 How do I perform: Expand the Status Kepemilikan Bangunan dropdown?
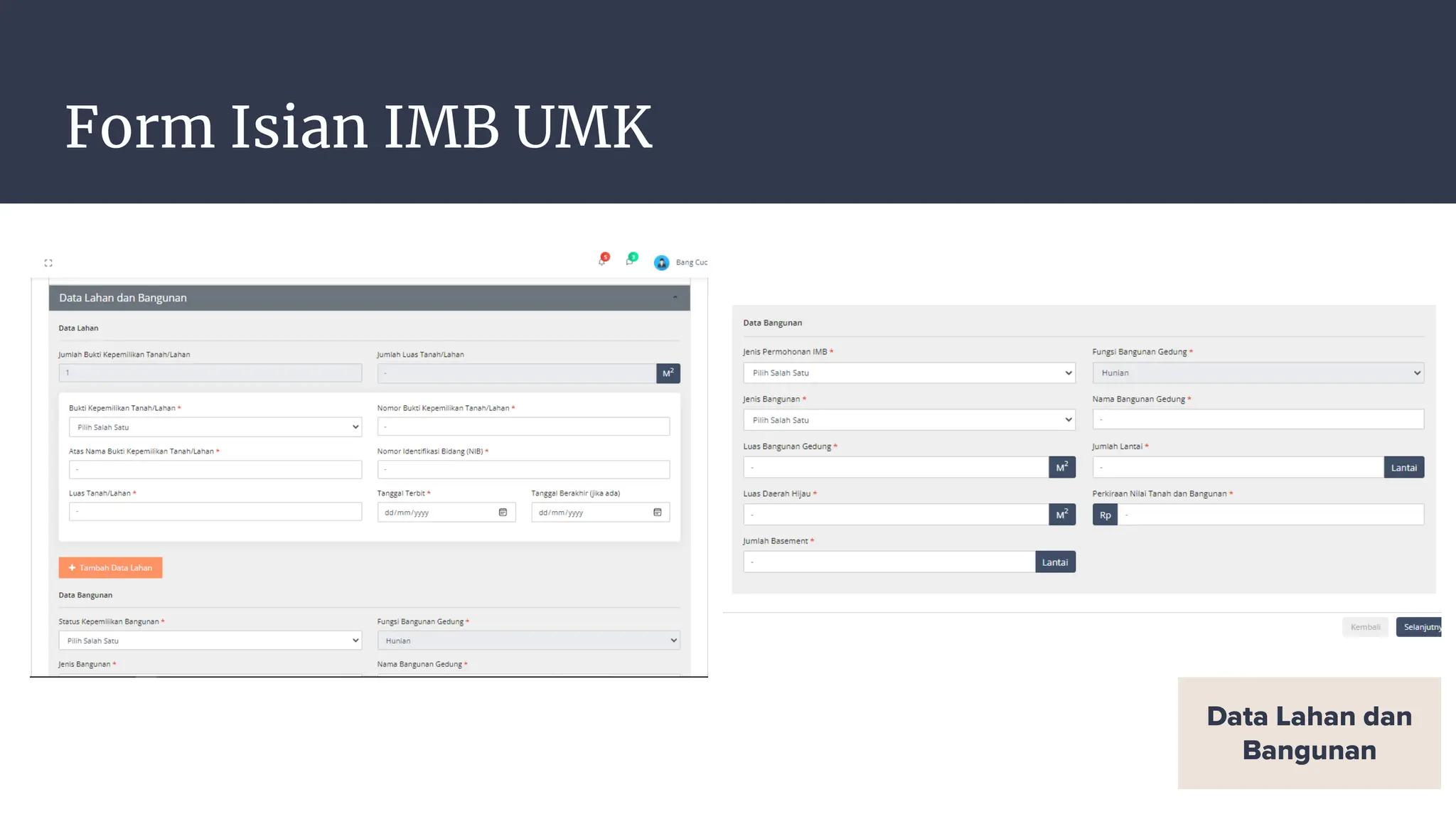click(210, 641)
